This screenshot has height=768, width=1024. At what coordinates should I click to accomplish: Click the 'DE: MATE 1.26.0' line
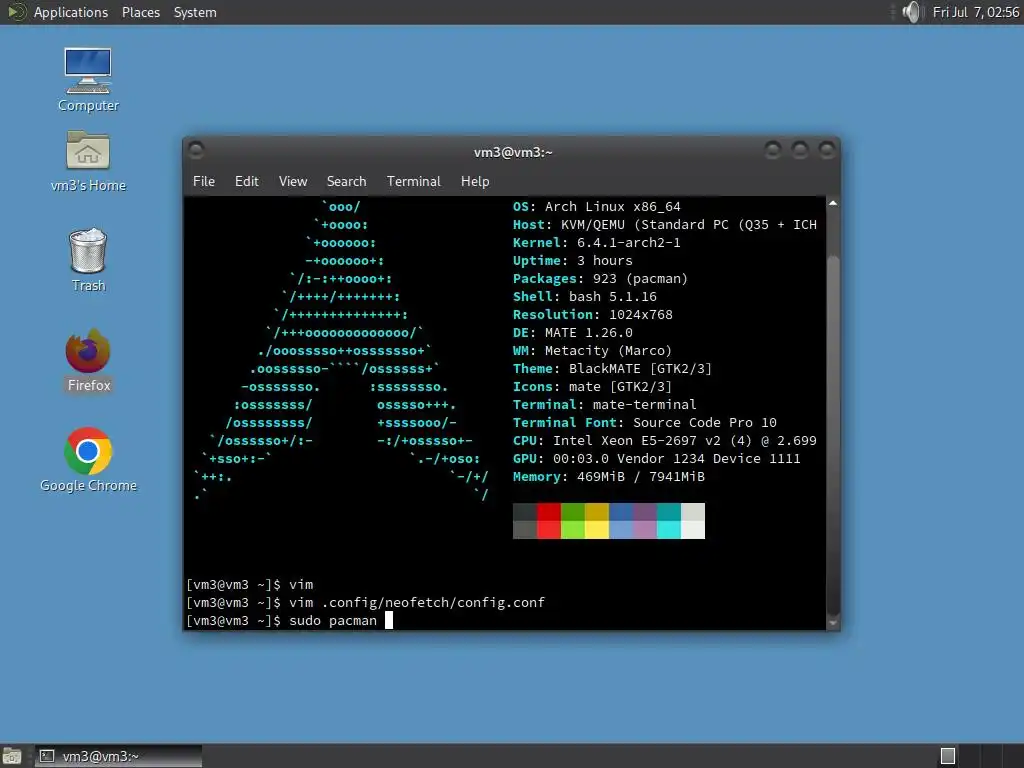point(573,332)
